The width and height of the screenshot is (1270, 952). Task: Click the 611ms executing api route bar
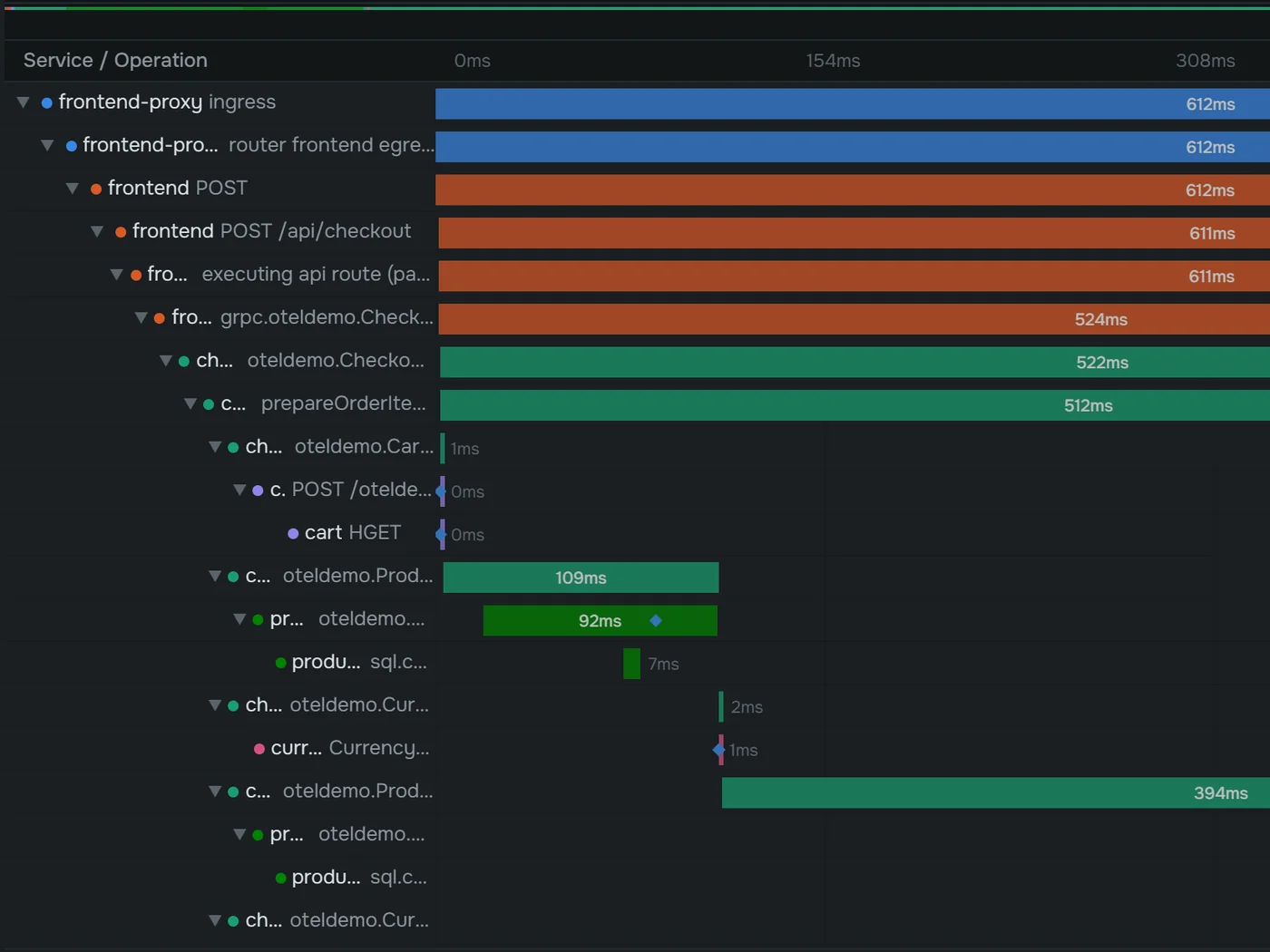click(x=854, y=277)
